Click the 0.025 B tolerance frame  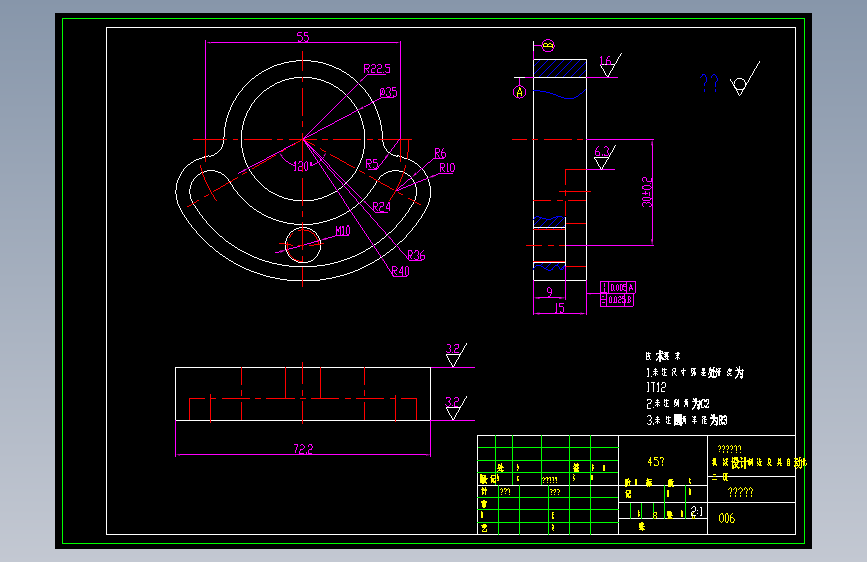tap(617, 300)
